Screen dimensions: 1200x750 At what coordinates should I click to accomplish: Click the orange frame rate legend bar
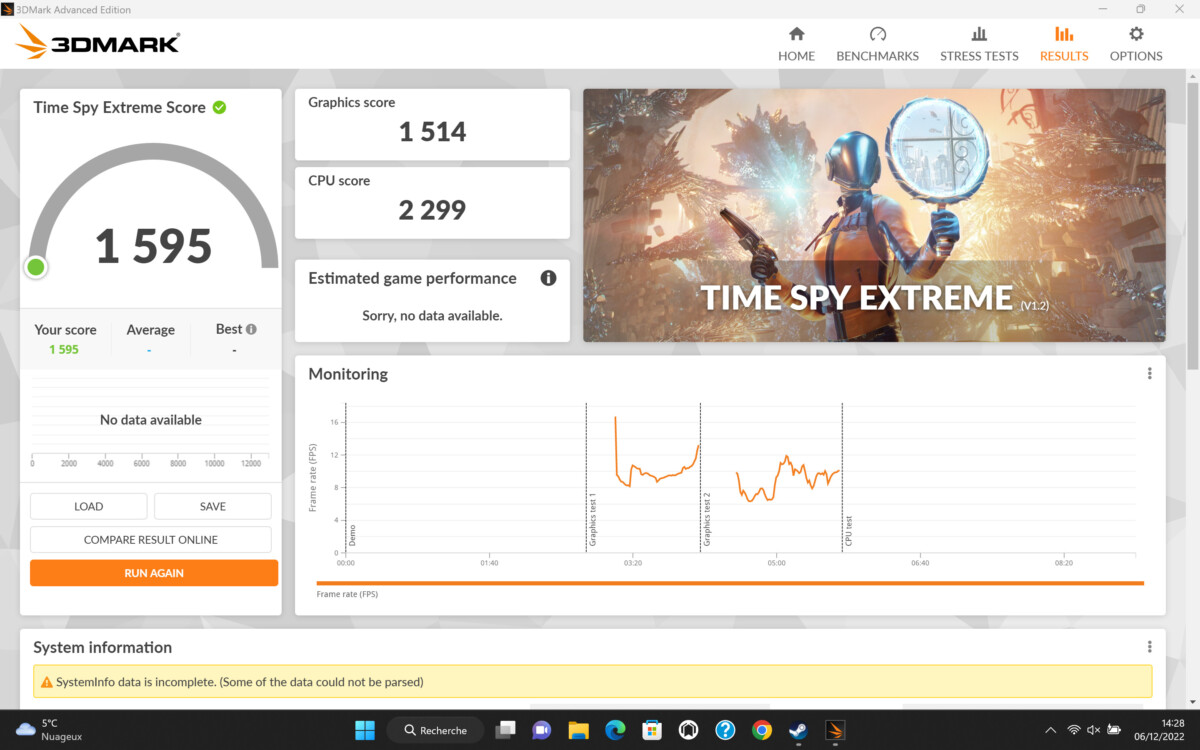730,583
